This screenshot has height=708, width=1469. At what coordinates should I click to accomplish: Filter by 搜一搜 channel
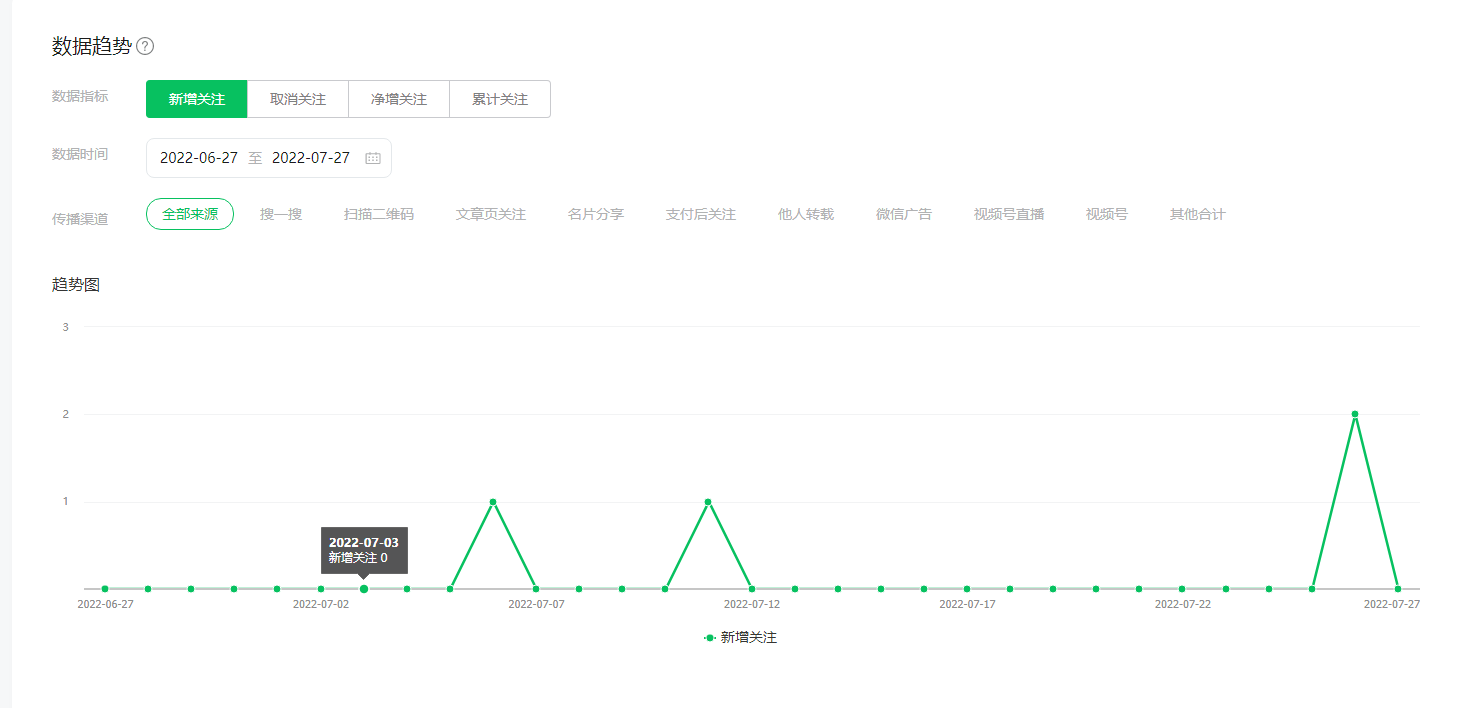pos(281,214)
